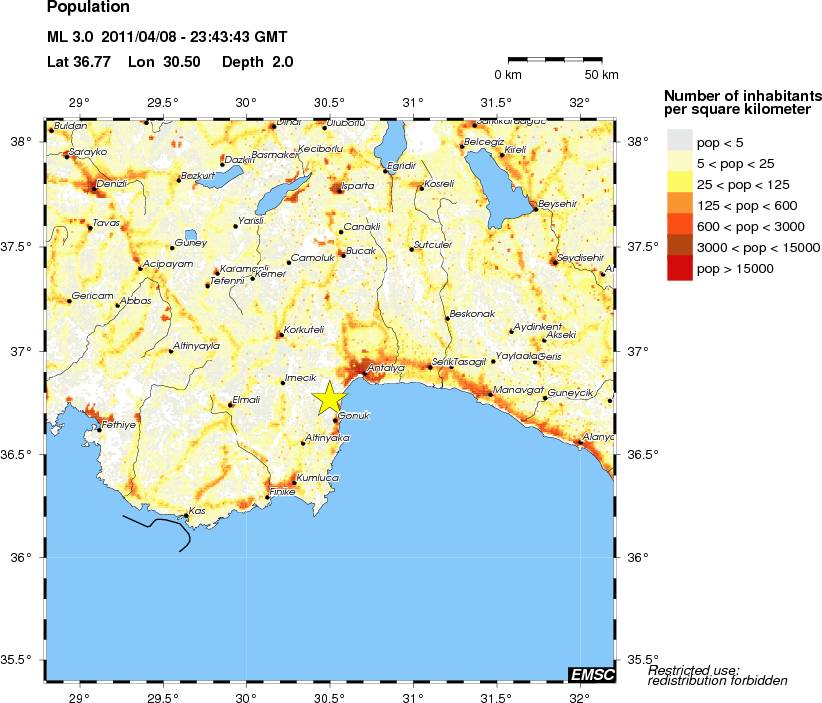Image resolution: width=822 pixels, height=703 pixels.
Task: Pick the gray 'pop < 5' legend swatch
Action: click(679, 141)
